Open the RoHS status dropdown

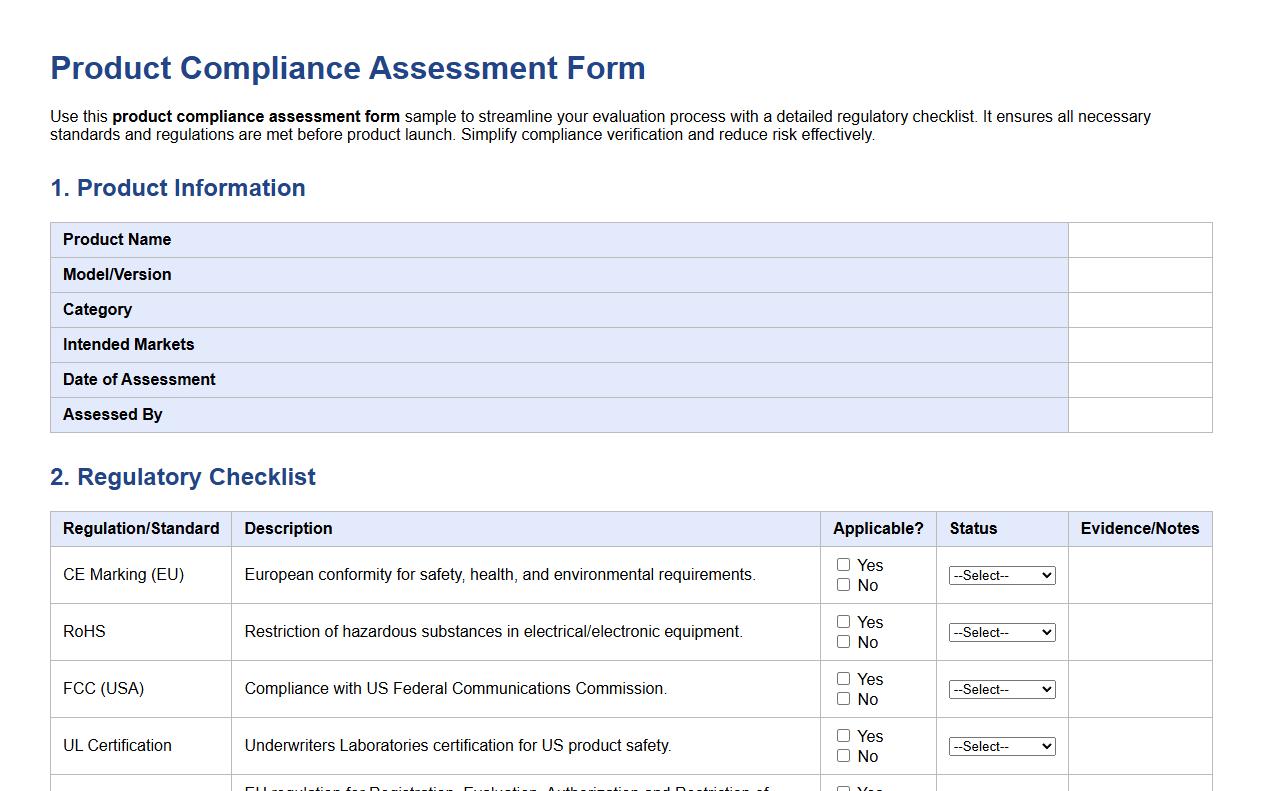coord(1002,632)
